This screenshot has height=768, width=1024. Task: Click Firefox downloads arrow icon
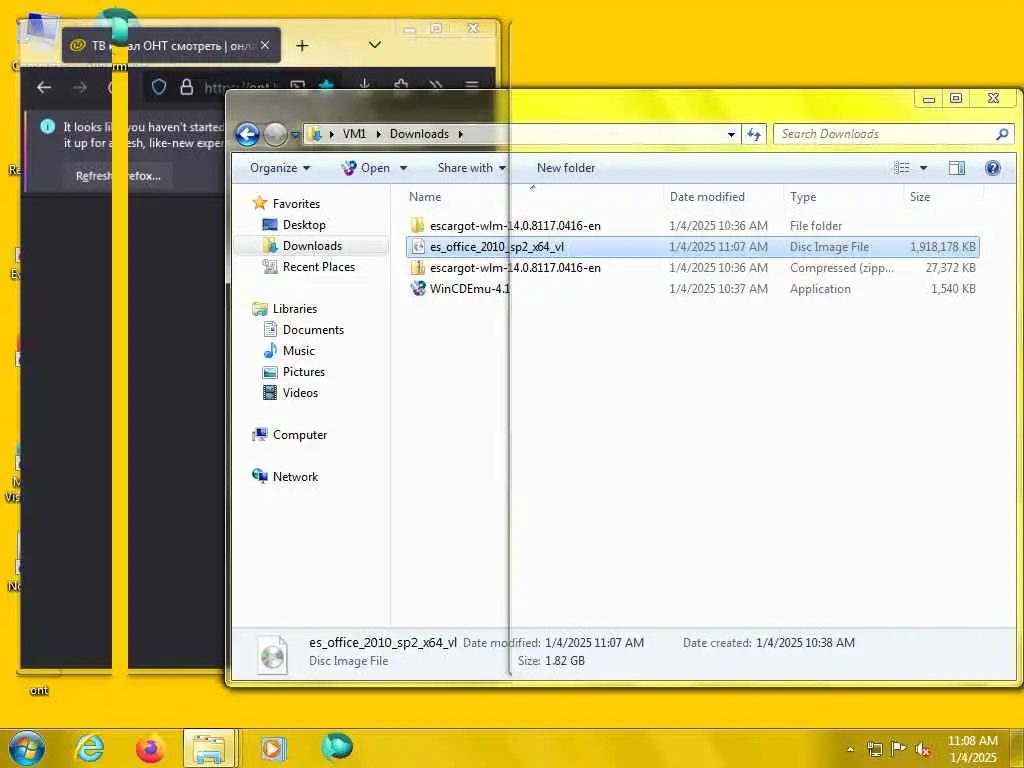(364, 86)
